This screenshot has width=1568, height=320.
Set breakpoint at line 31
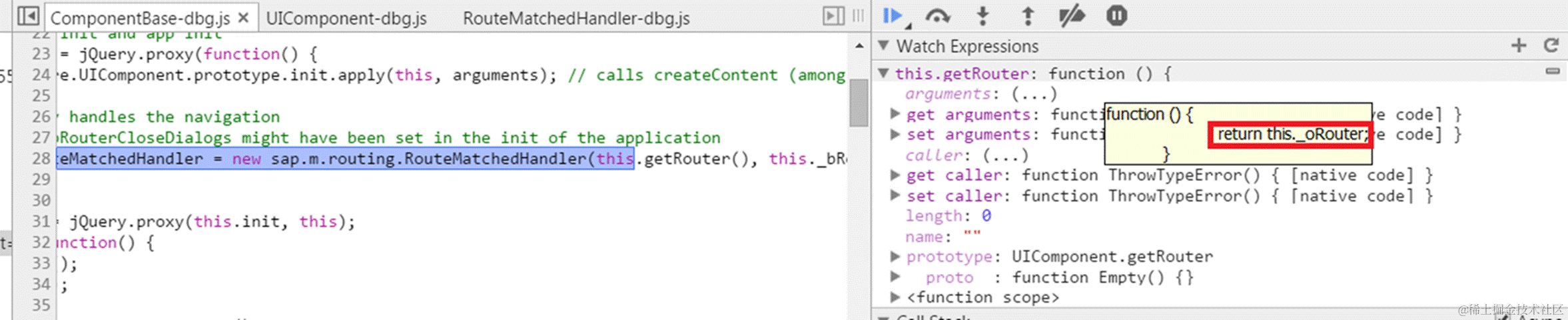point(41,221)
